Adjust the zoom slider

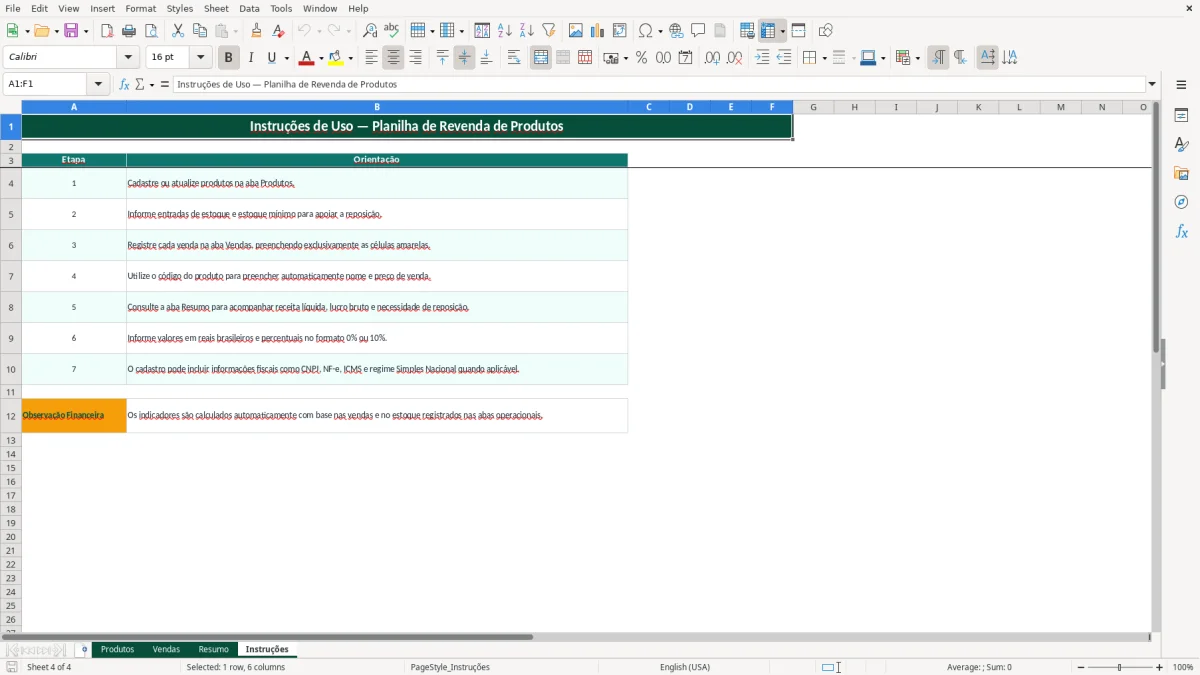1119,667
